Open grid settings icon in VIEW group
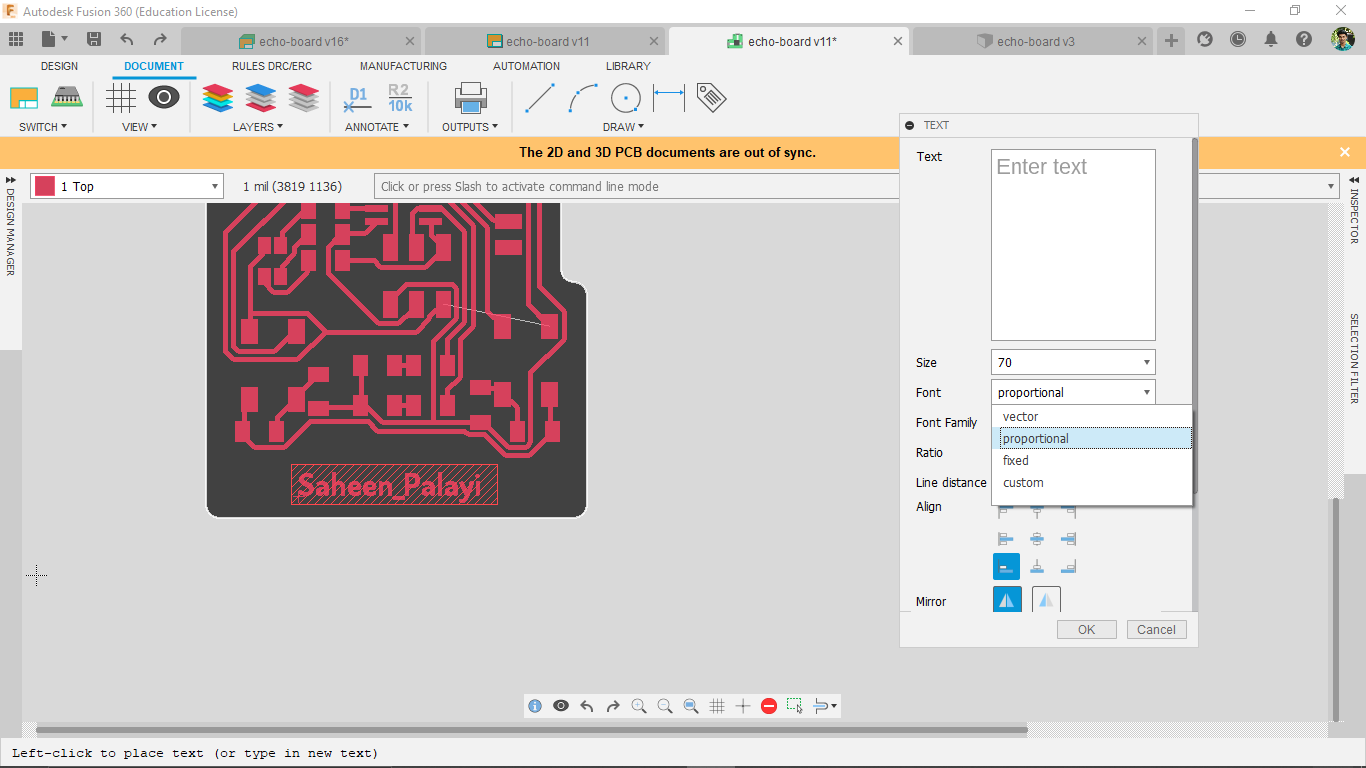This screenshot has height=768, width=1366. click(121, 98)
